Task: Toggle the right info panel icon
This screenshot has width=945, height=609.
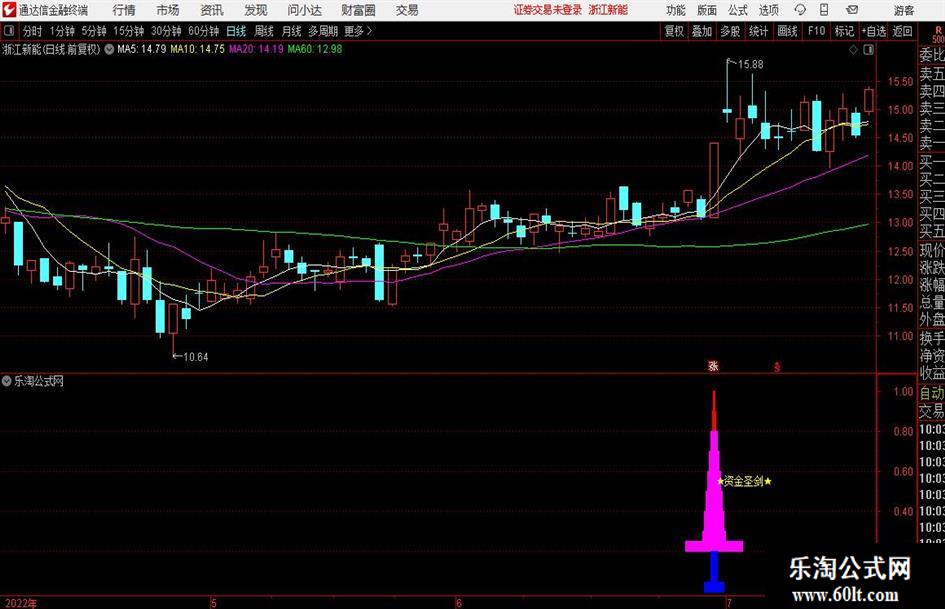Action: click(868, 50)
